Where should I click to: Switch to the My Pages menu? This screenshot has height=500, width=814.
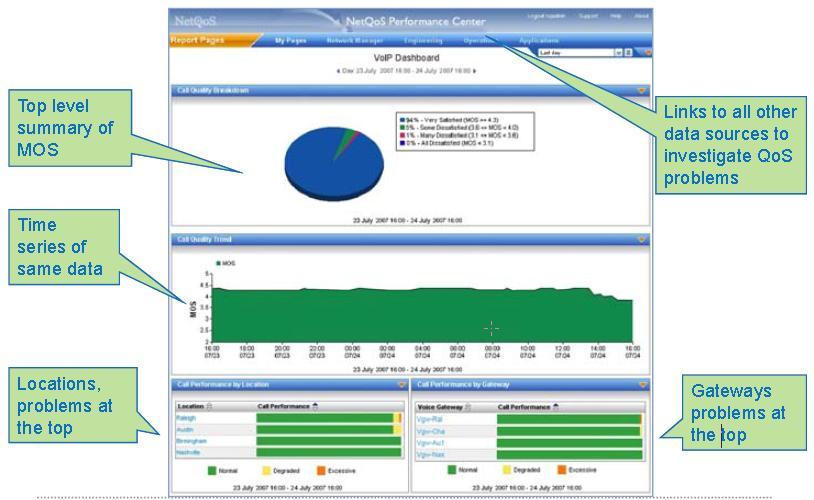(291, 40)
